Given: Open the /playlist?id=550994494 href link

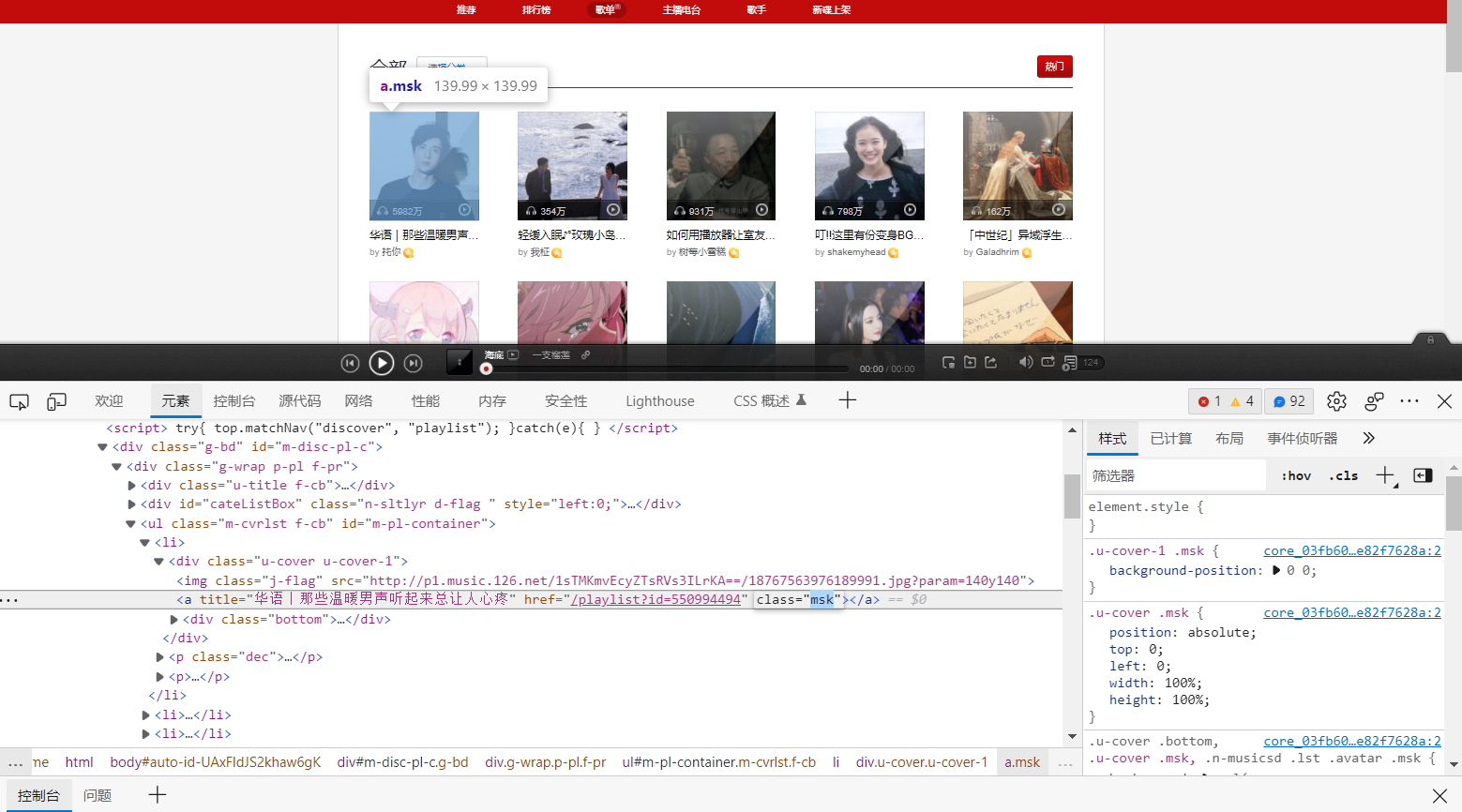Looking at the screenshot, I should point(656,600).
